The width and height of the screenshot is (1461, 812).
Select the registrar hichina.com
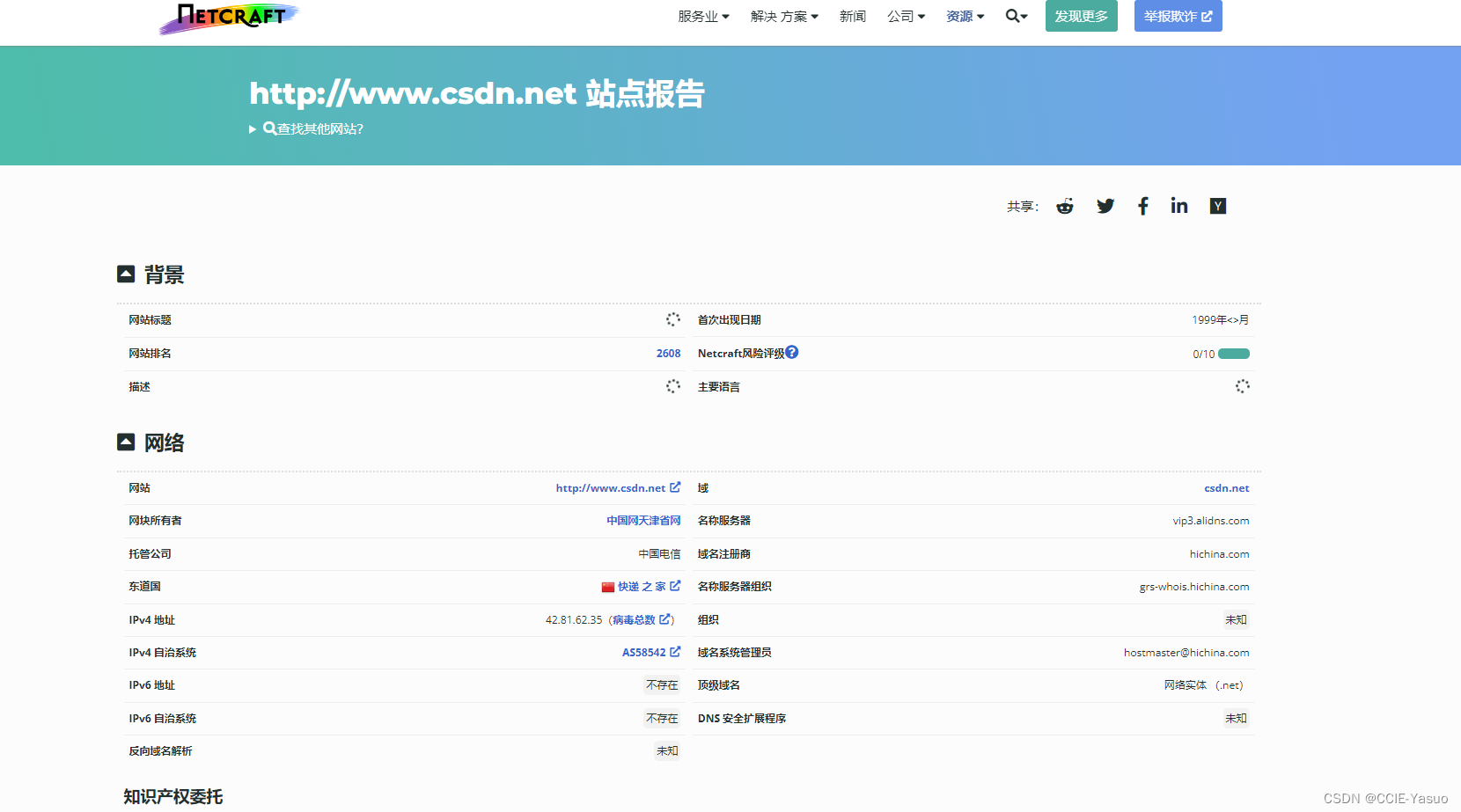(1220, 554)
